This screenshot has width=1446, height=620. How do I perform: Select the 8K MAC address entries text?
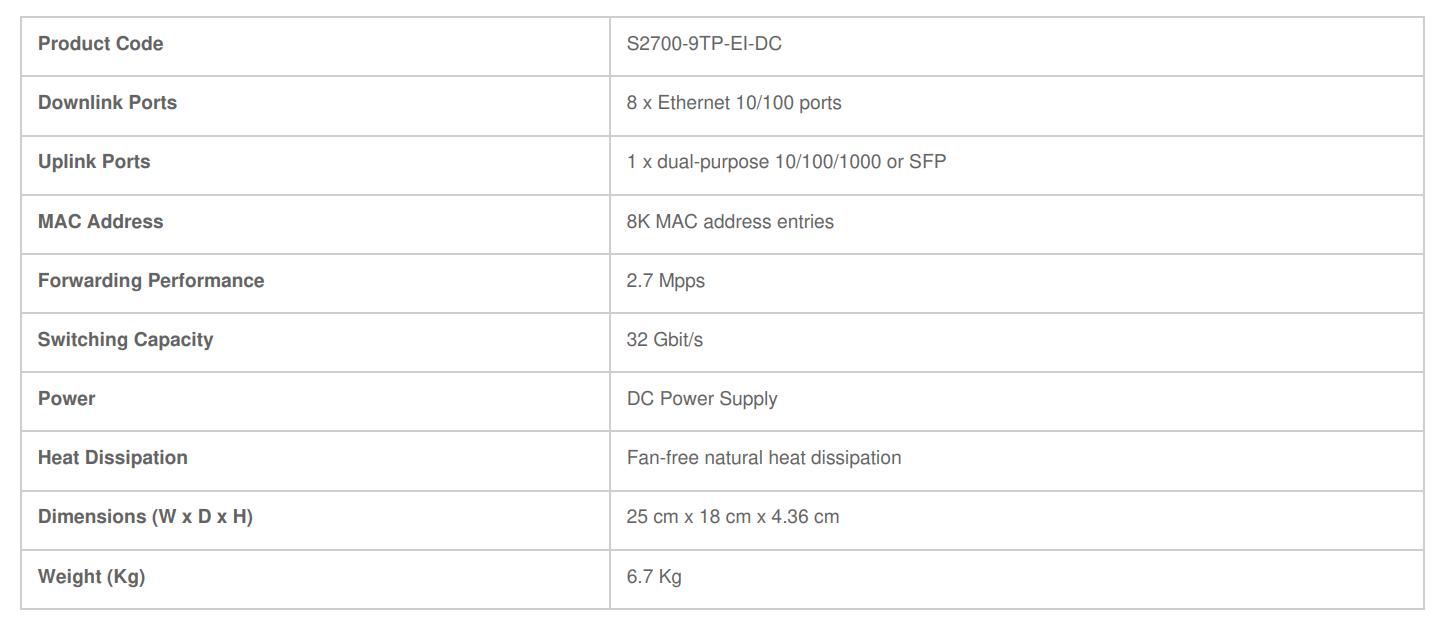pos(730,222)
